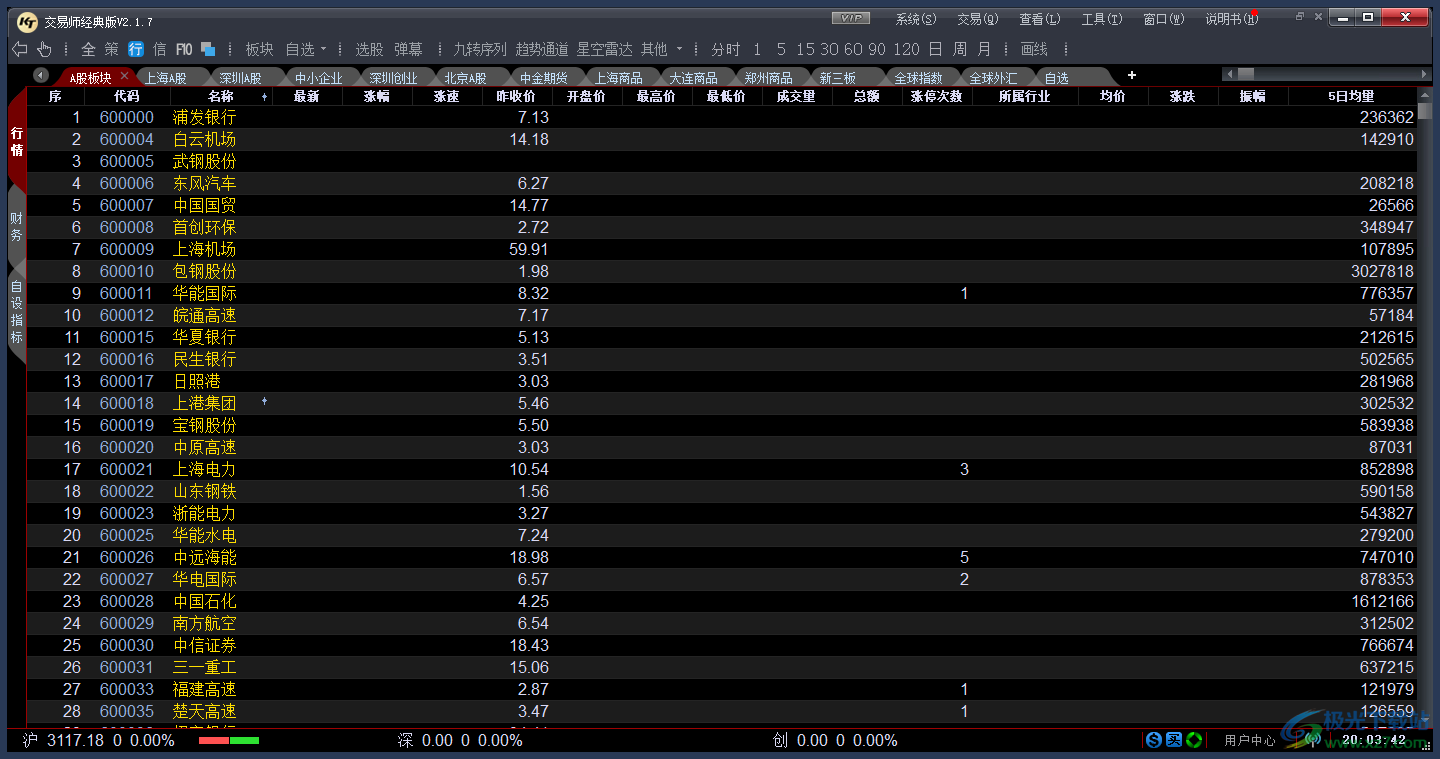Image resolution: width=1440 pixels, height=759 pixels.
Task: Click the plus icon to add tab
Action: point(1132,75)
